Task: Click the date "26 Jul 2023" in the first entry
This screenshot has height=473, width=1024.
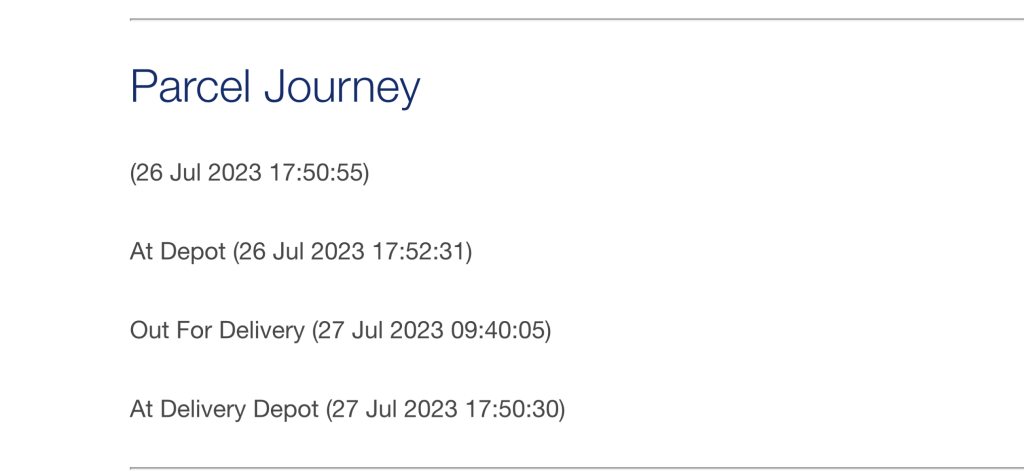Action: click(x=198, y=172)
